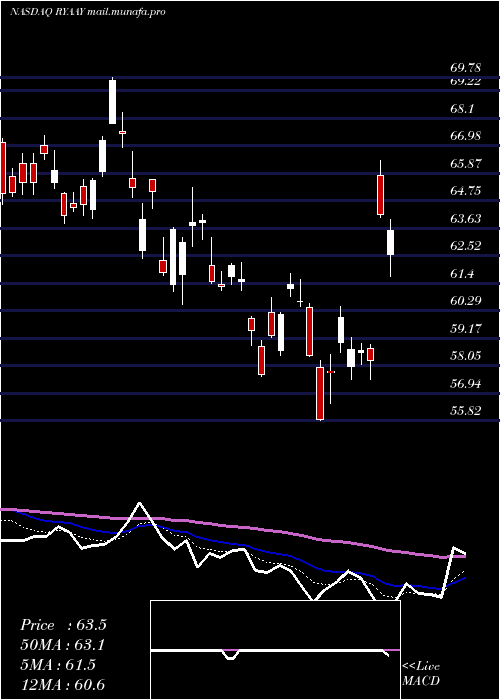500x700 pixels.
Task: Click the Price : 63.5 readout
Action: [63, 625]
